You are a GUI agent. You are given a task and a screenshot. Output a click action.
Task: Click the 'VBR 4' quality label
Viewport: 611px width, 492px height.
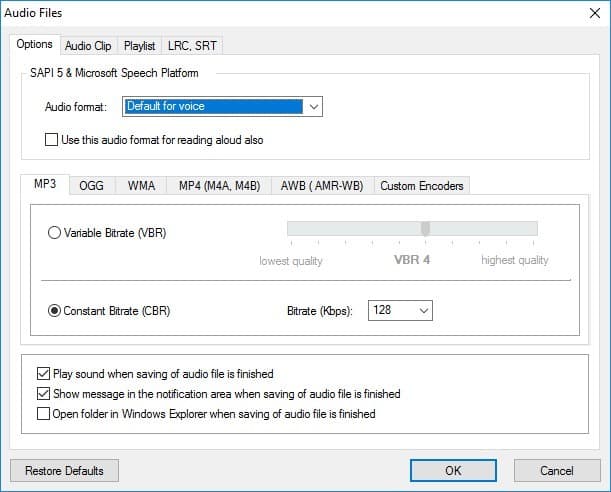click(x=412, y=259)
